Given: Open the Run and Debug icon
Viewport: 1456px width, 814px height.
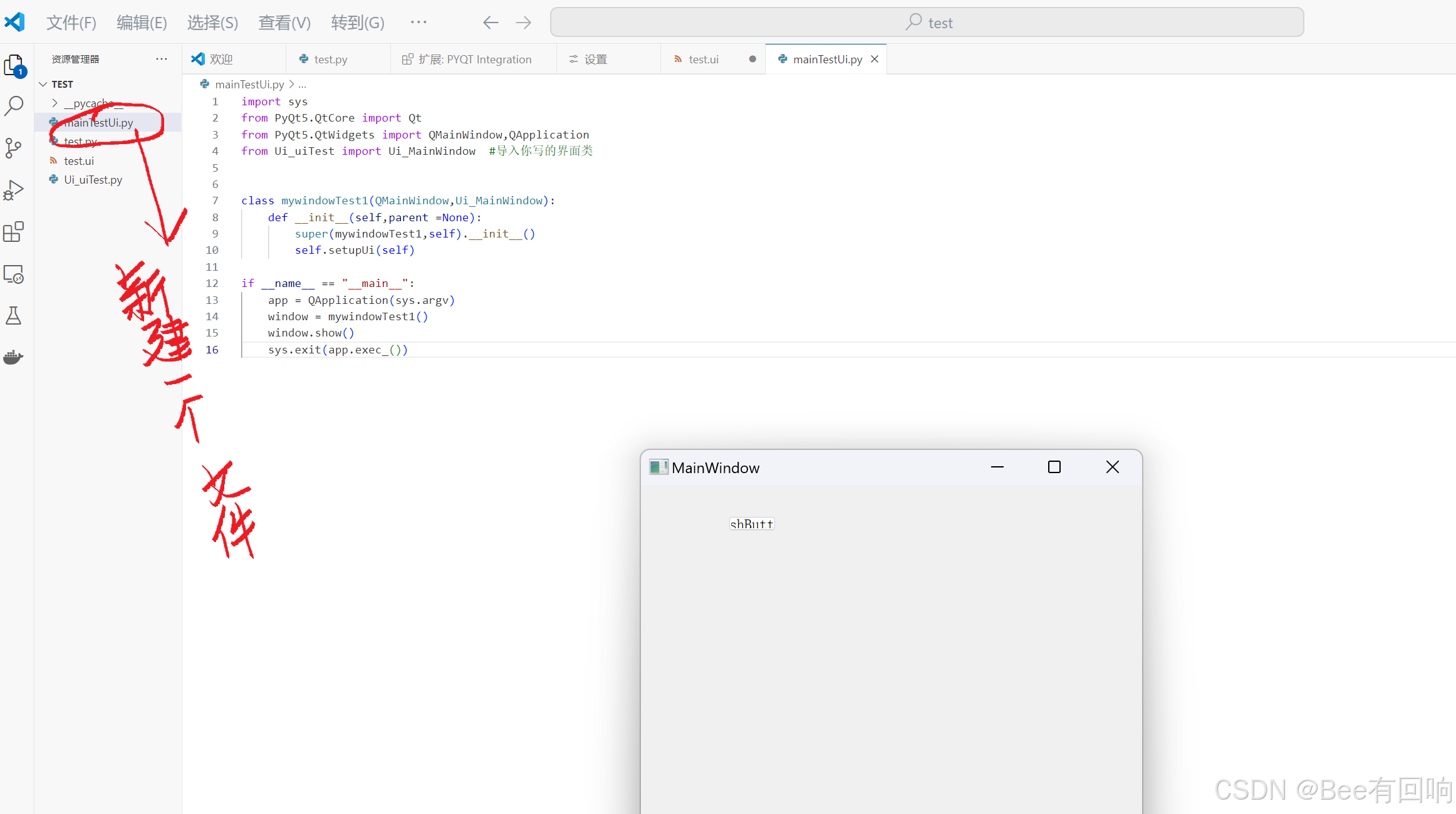Looking at the screenshot, I should tap(14, 190).
